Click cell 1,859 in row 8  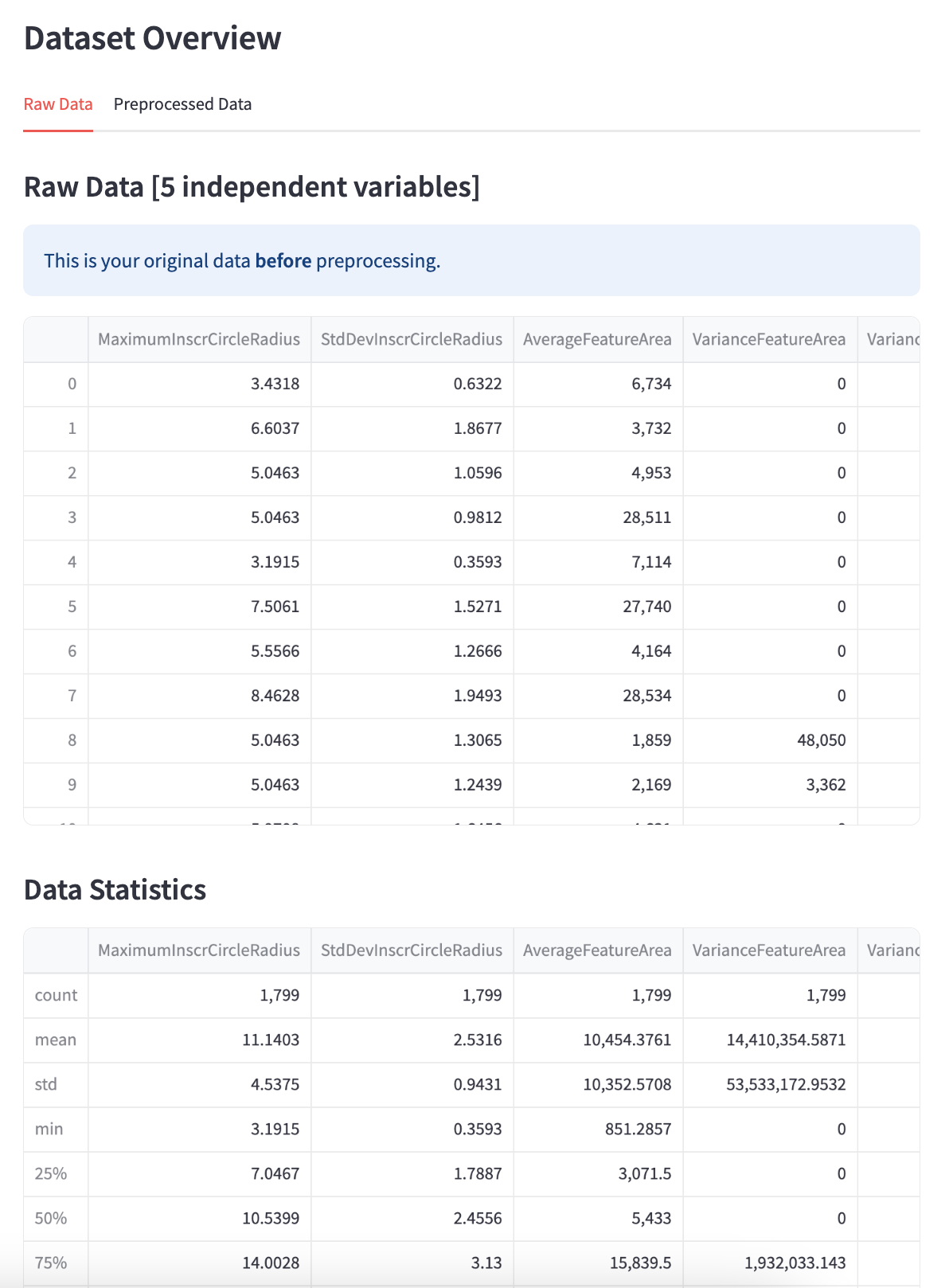click(x=598, y=741)
